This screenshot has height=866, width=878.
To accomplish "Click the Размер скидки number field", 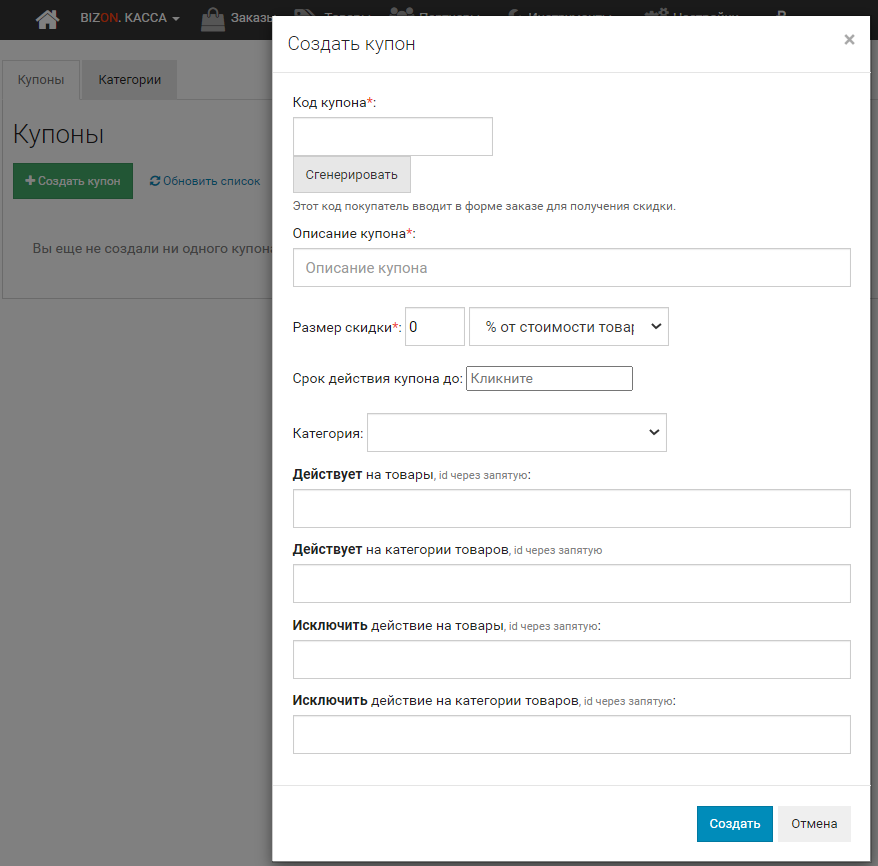I will coord(434,327).
